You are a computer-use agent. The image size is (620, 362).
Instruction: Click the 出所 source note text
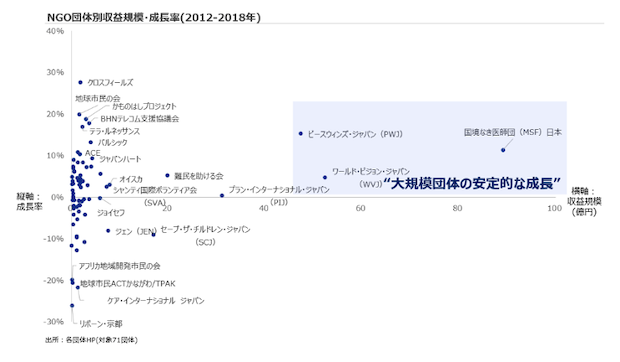pyautogui.click(x=91, y=340)
